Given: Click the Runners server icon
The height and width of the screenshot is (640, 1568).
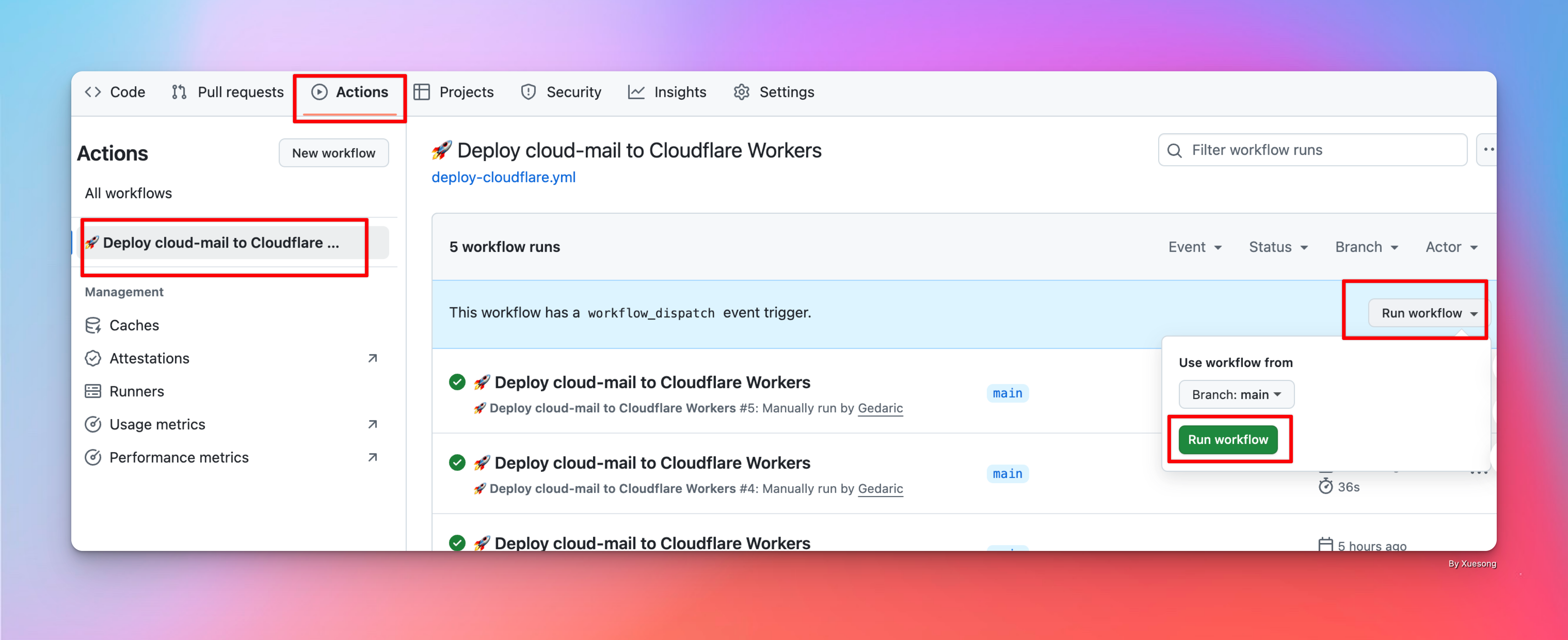Looking at the screenshot, I should click(x=93, y=391).
